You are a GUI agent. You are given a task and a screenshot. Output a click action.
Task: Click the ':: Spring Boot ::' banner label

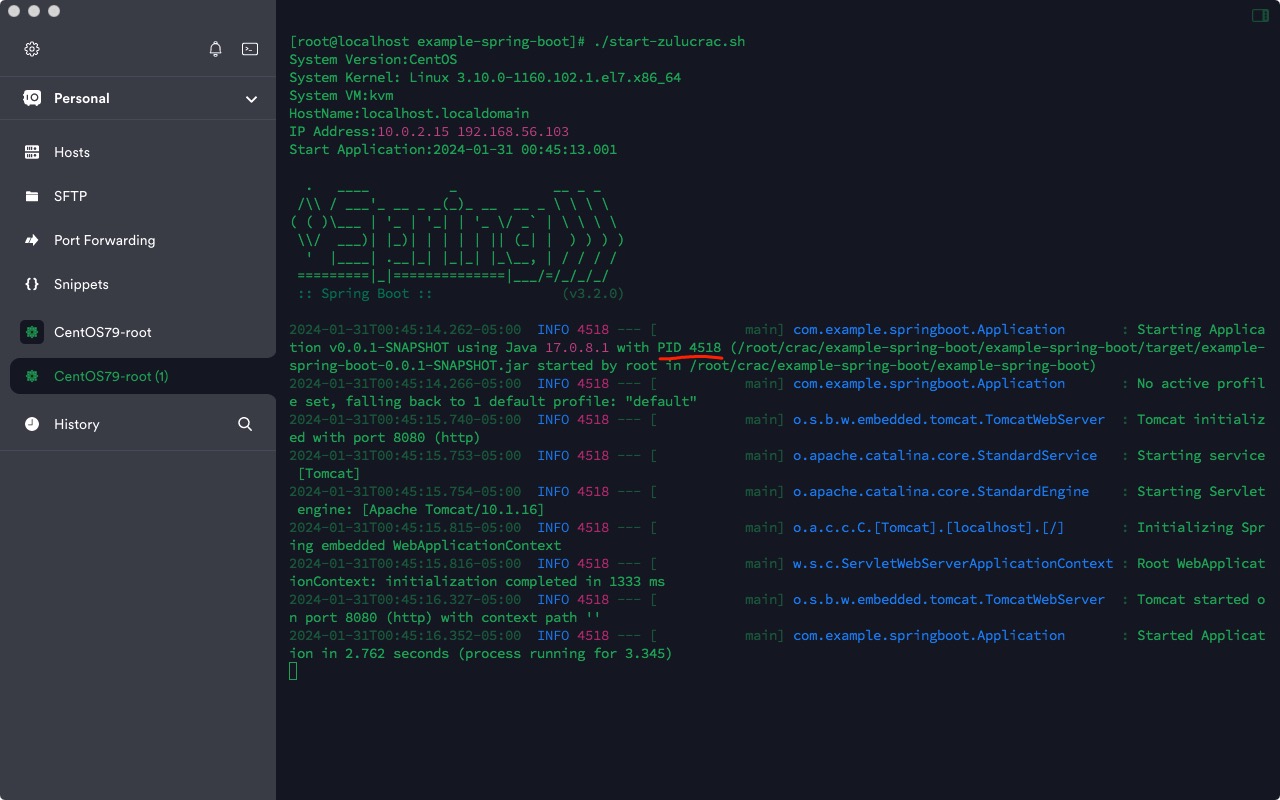click(365, 294)
